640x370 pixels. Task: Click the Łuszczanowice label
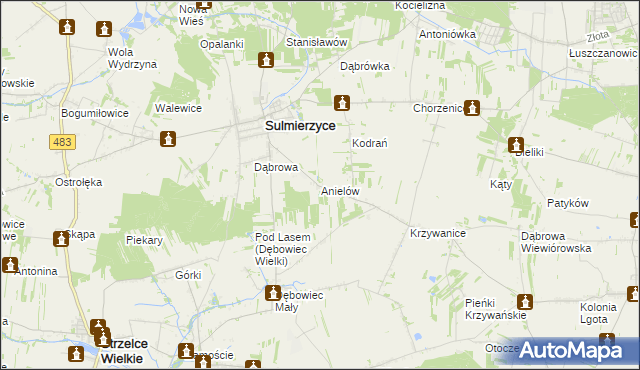pyautogui.click(x=603, y=53)
